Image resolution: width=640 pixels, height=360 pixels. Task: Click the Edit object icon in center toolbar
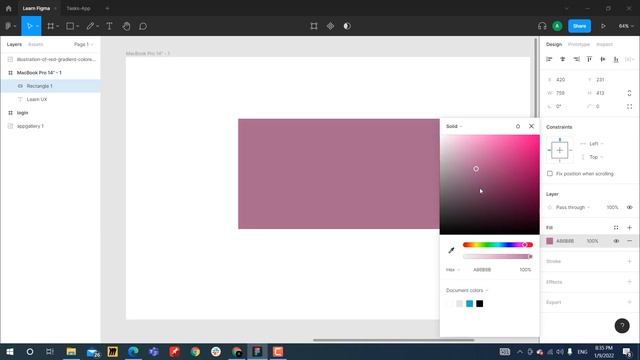click(x=314, y=26)
